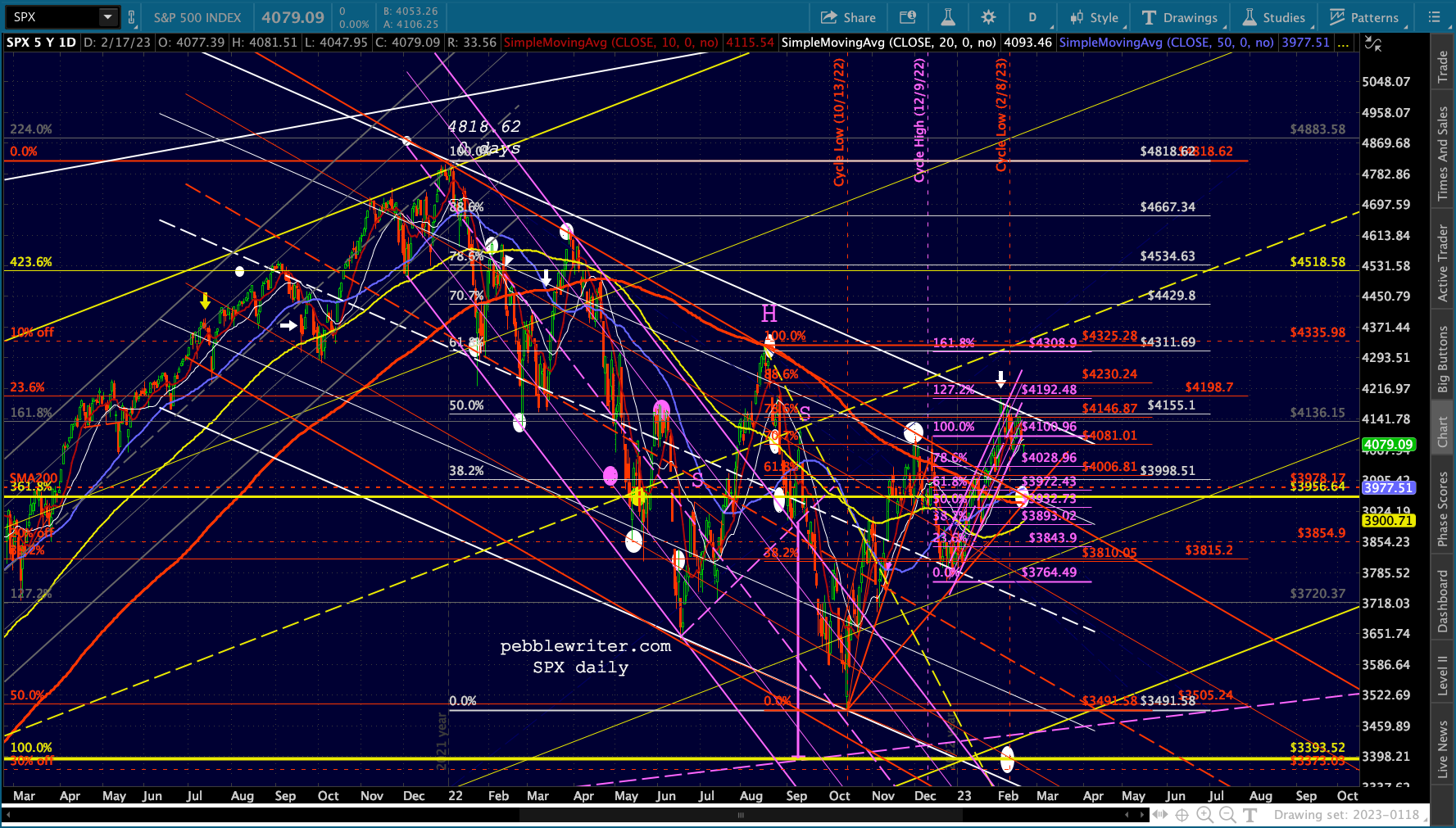Switch to the Times And Sales side tab
This screenshot has width=1456, height=828.
click(1443, 153)
